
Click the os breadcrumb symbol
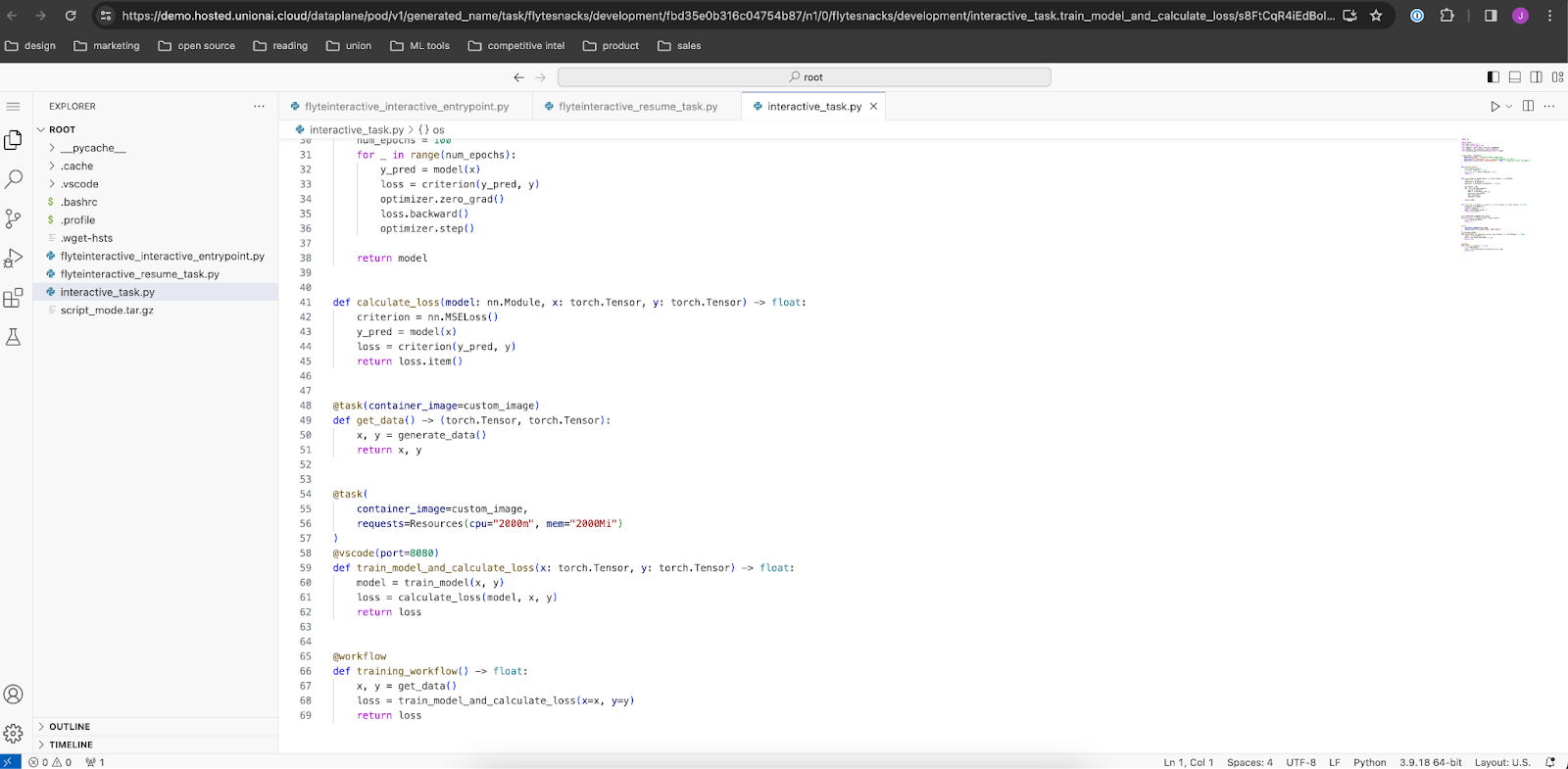[x=431, y=129]
